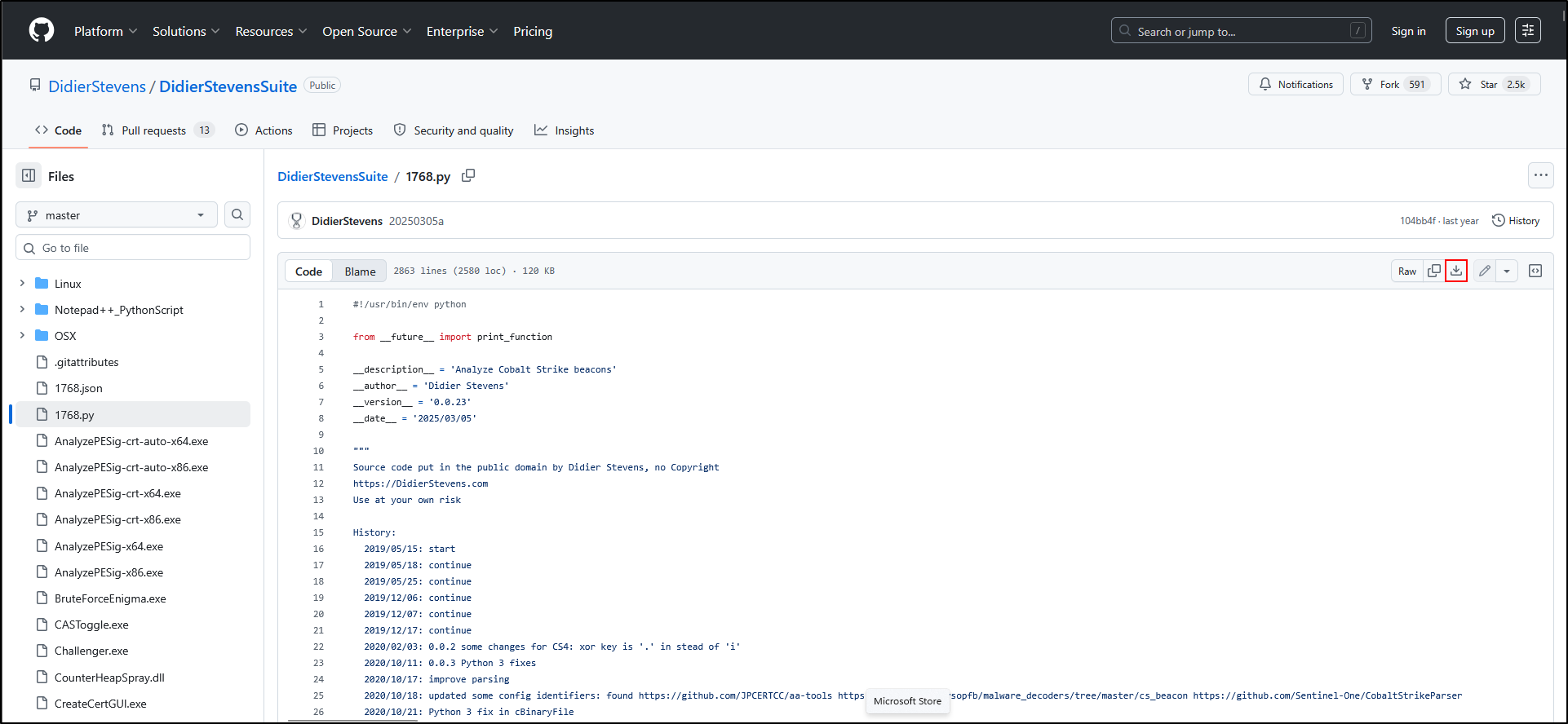This screenshot has width=1568, height=724.
Task: Open AnalyzePESig-crt-auto-x86.exe file
Action: [x=133, y=467]
